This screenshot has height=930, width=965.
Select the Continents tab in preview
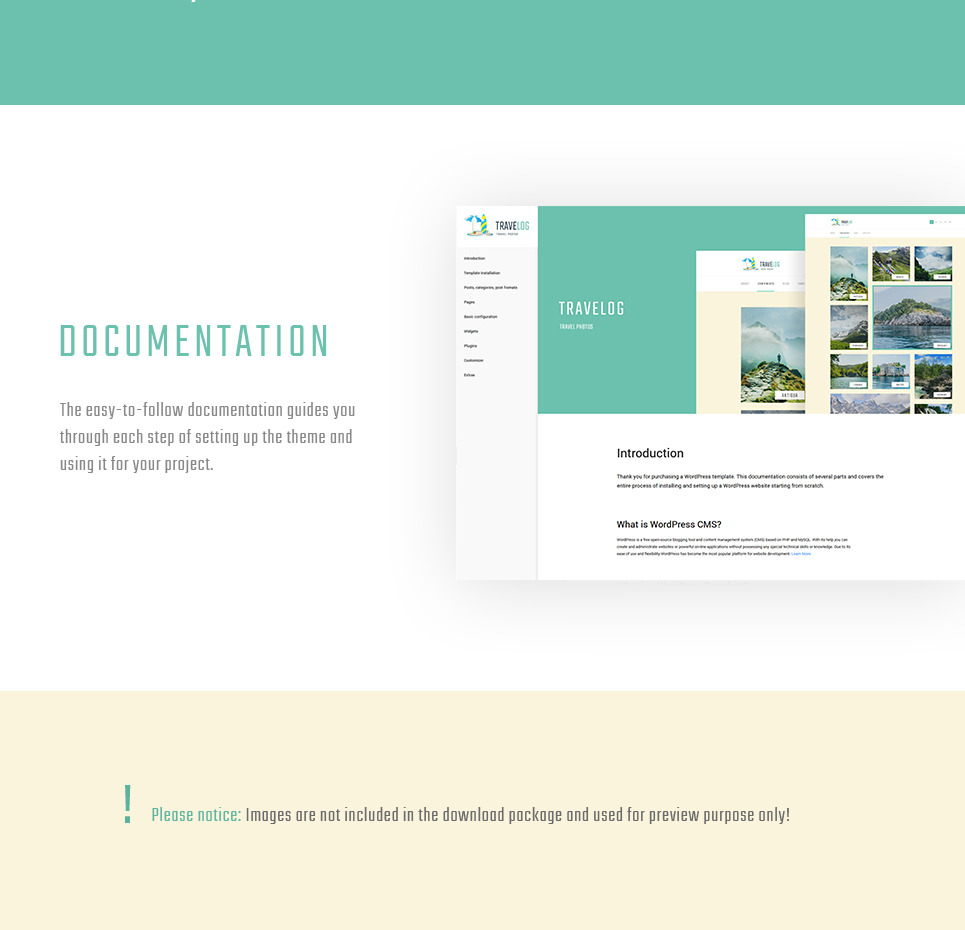coord(765,284)
